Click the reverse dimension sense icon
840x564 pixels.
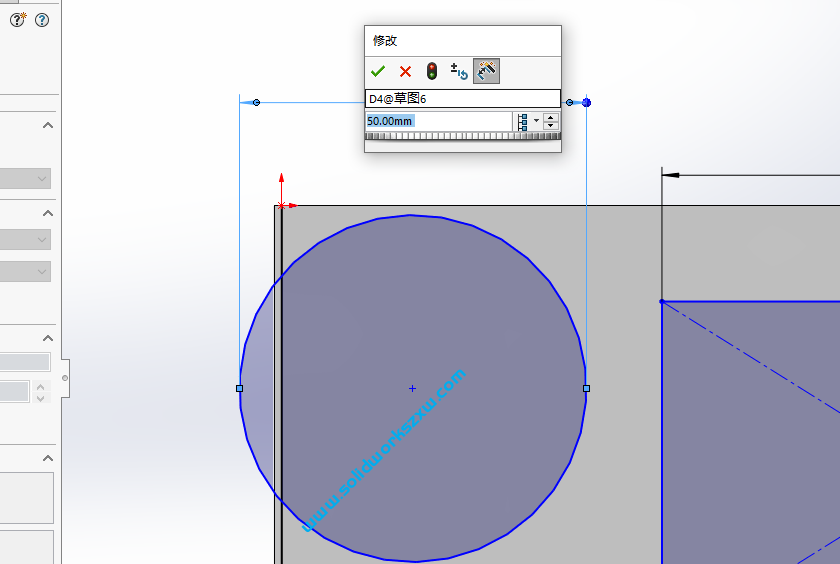click(459, 71)
